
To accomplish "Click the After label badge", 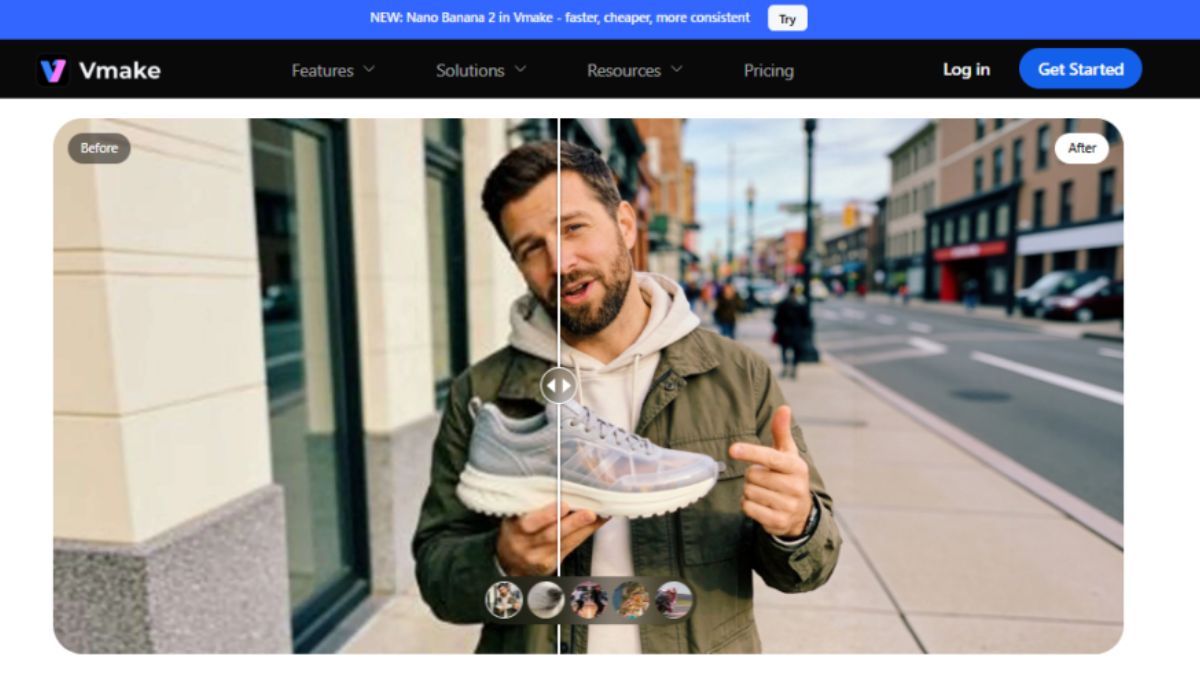I will click(1082, 148).
